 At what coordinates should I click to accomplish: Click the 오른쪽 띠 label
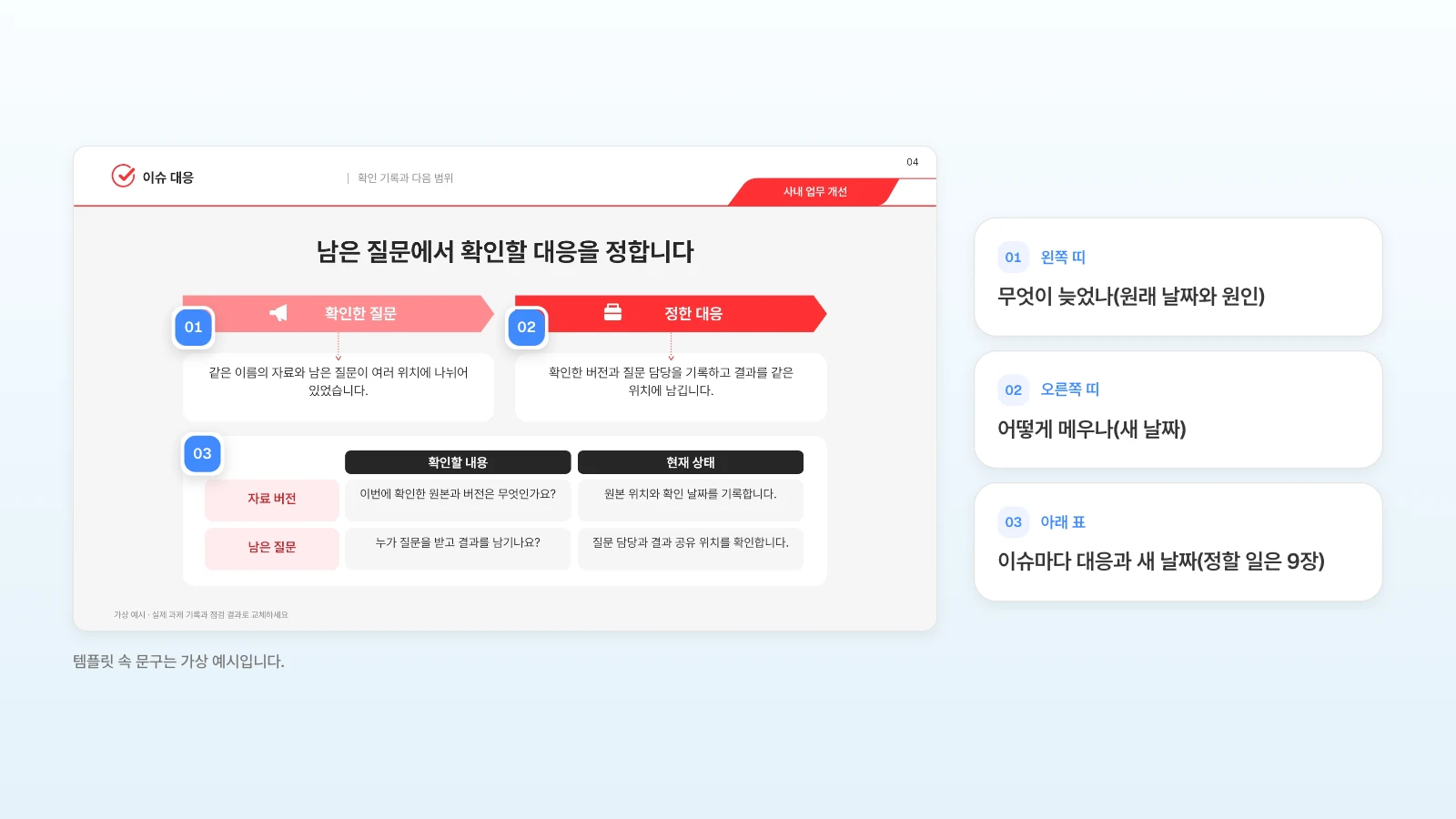click(1070, 389)
